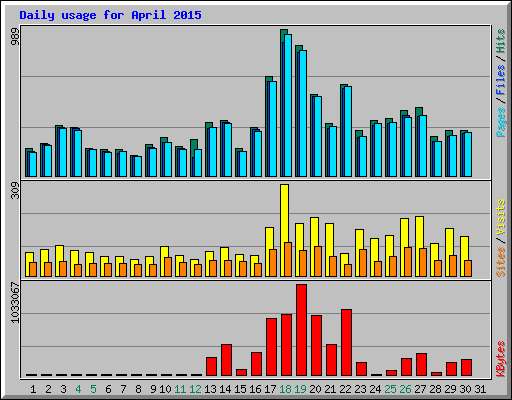The width and height of the screenshot is (512, 400).
Task: Click the orange sites bar for day 18
Action: 288,259
